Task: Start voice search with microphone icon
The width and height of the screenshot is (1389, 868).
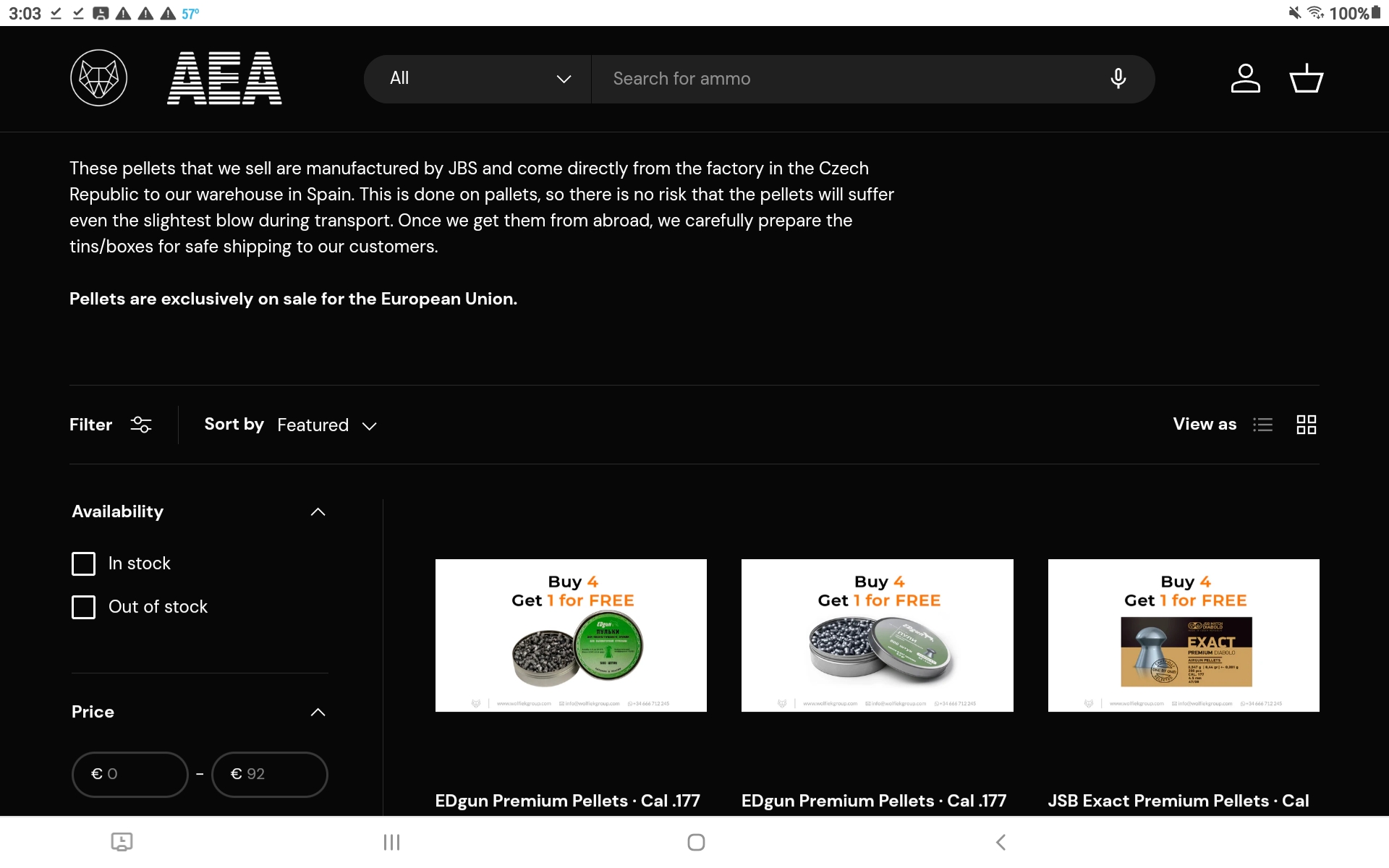Action: coord(1118,78)
